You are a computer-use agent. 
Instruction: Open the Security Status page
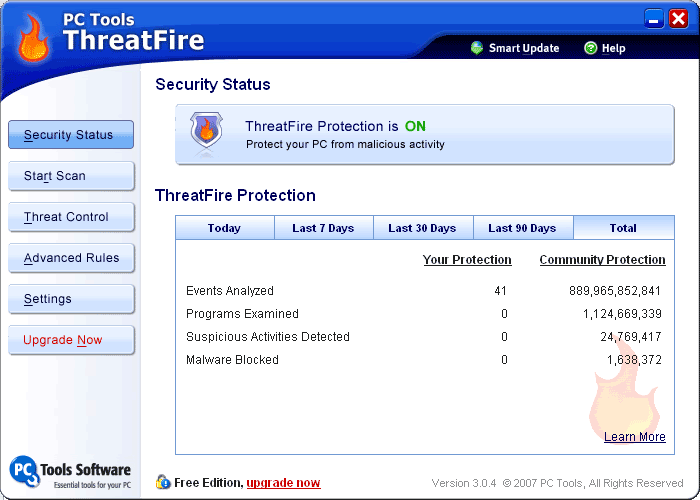70,135
